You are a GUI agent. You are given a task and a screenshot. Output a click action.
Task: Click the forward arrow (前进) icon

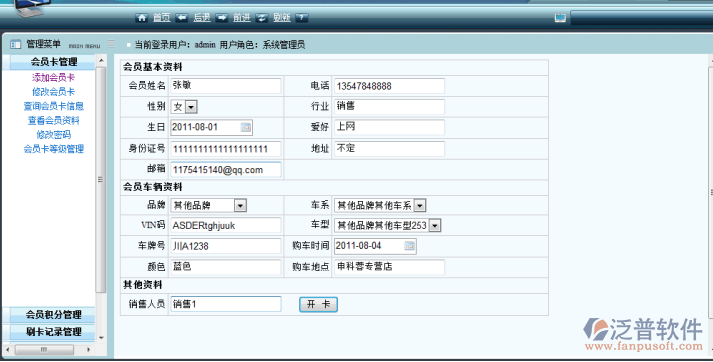pyautogui.click(x=222, y=18)
